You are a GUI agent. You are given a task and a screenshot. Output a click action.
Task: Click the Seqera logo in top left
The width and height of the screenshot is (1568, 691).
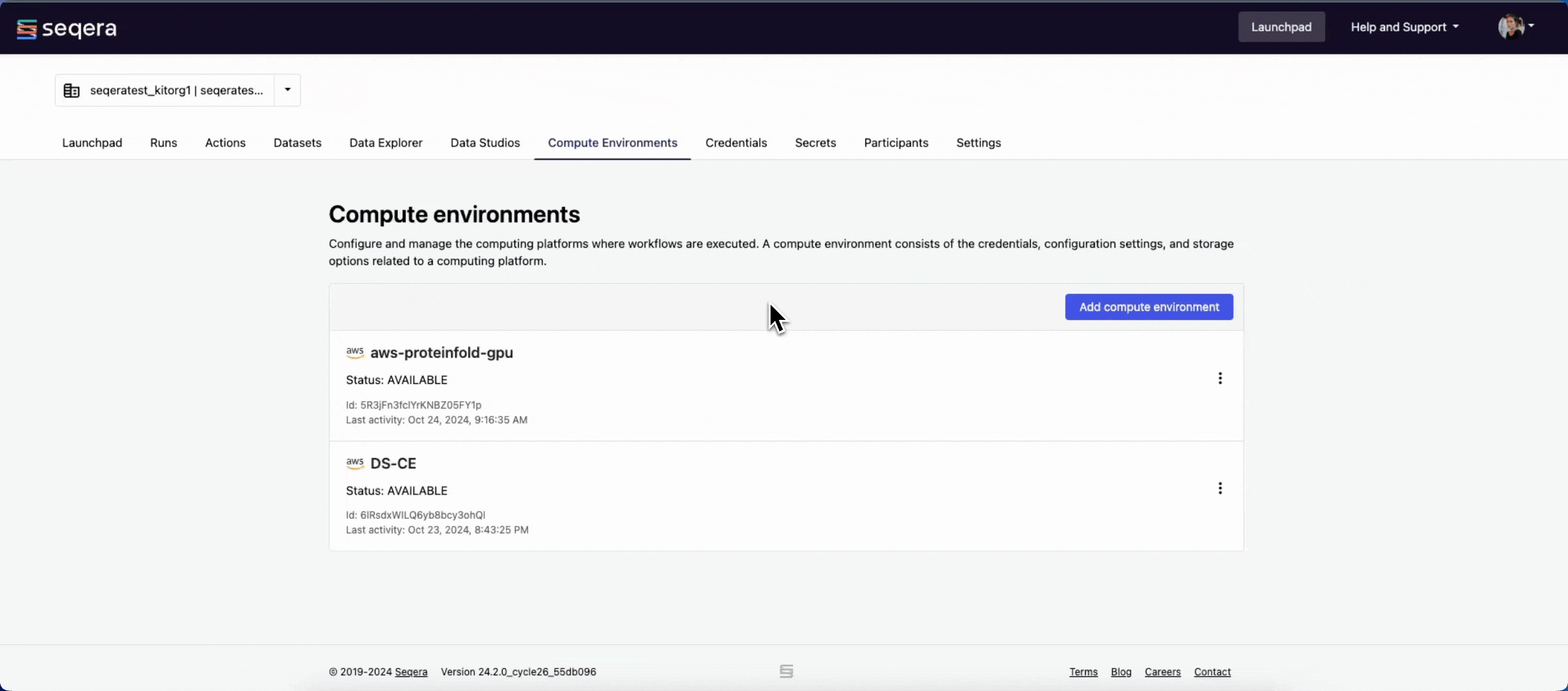pyautogui.click(x=67, y=27)
